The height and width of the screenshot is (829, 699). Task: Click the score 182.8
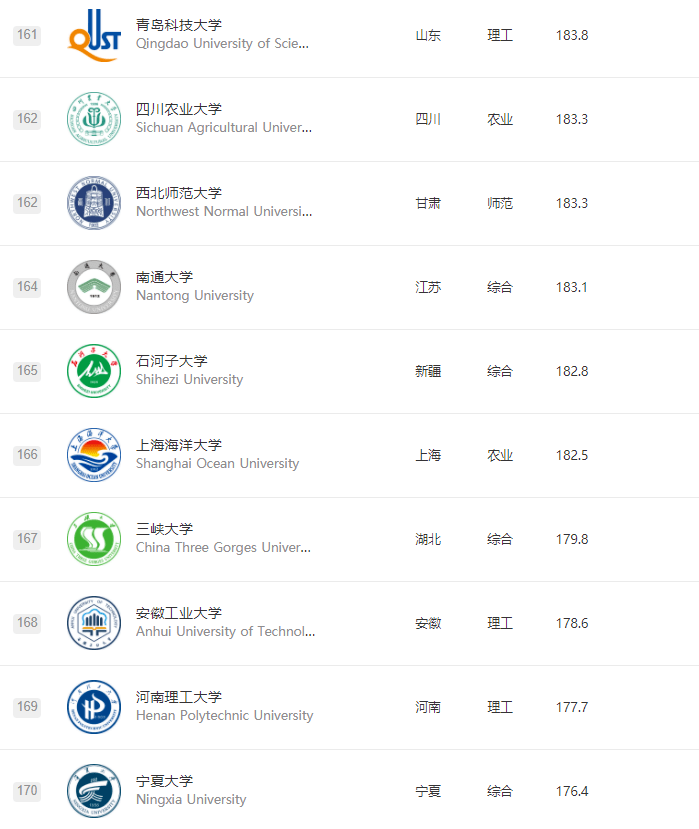coord(572,372)
